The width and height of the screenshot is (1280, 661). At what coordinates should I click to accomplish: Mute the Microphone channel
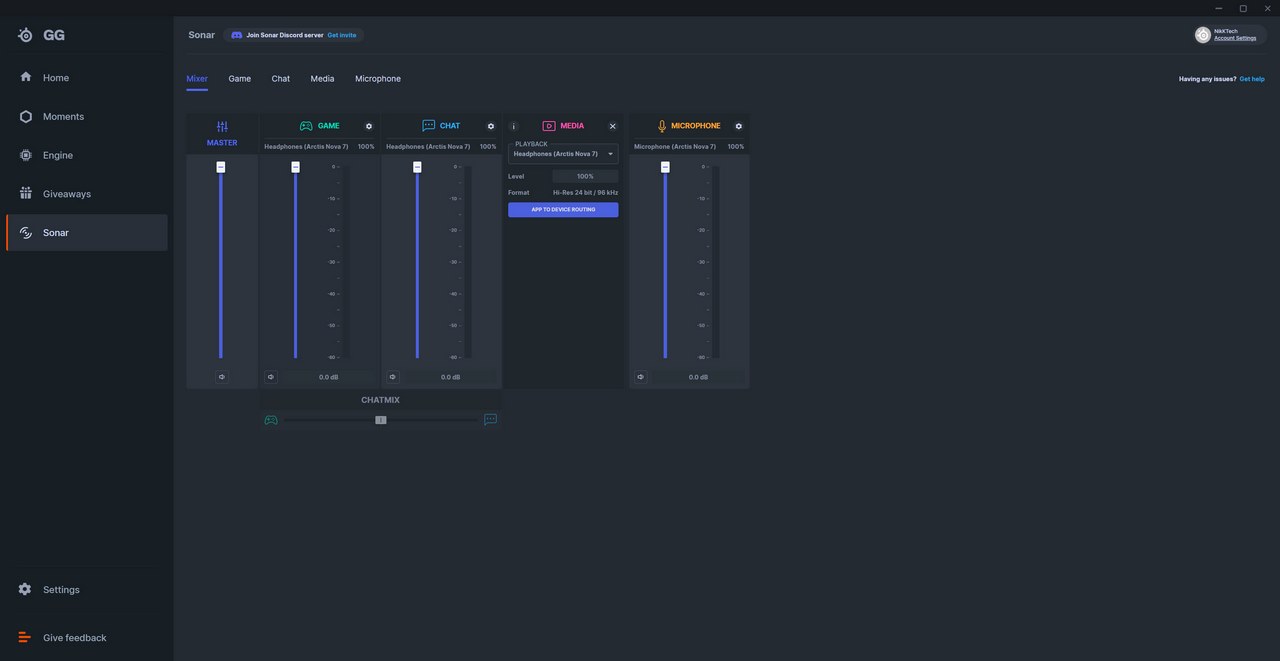click(x=640, y=377)
